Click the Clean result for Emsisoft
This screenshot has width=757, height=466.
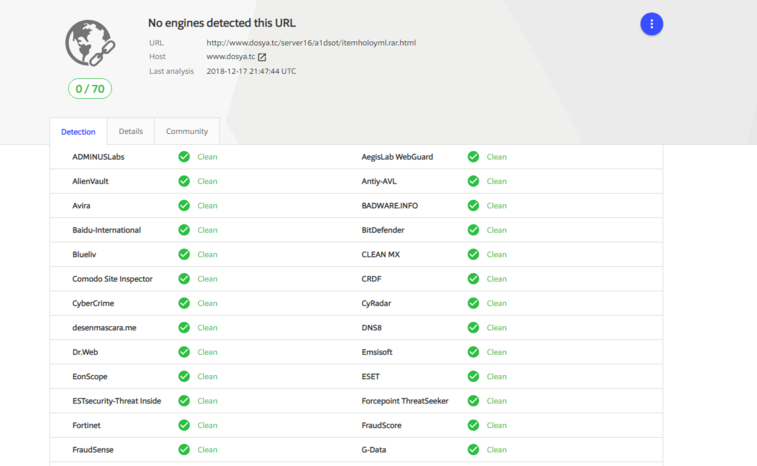click(x=496, y=352)
